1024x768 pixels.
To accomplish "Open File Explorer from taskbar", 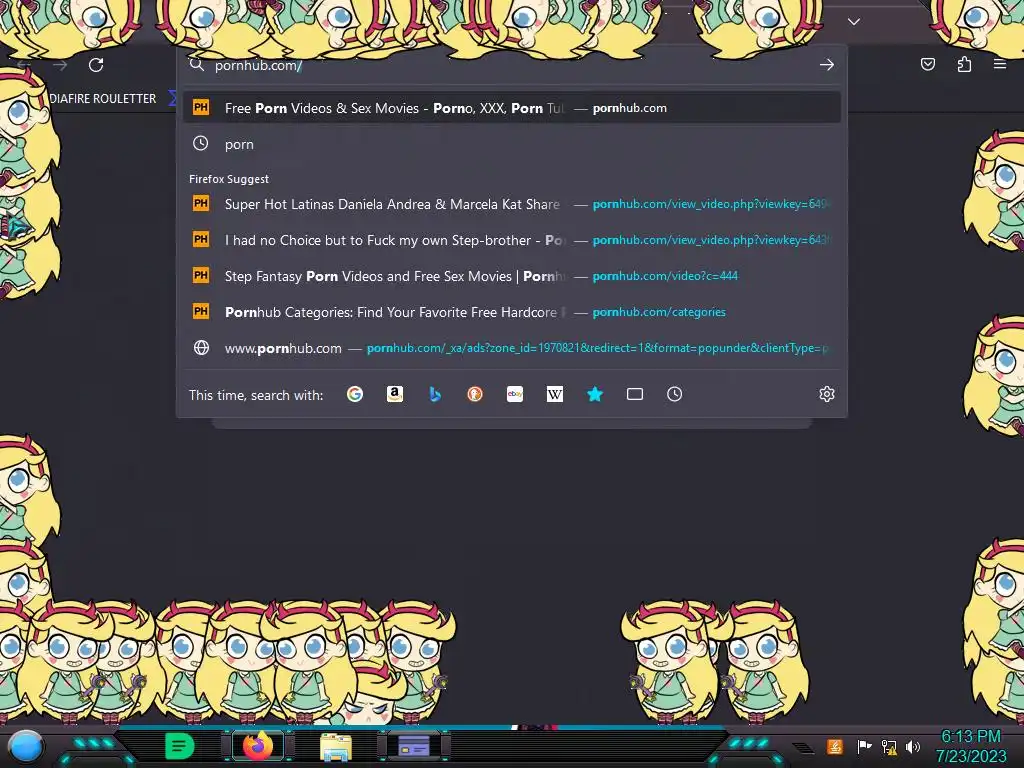I will coord(336,746).
